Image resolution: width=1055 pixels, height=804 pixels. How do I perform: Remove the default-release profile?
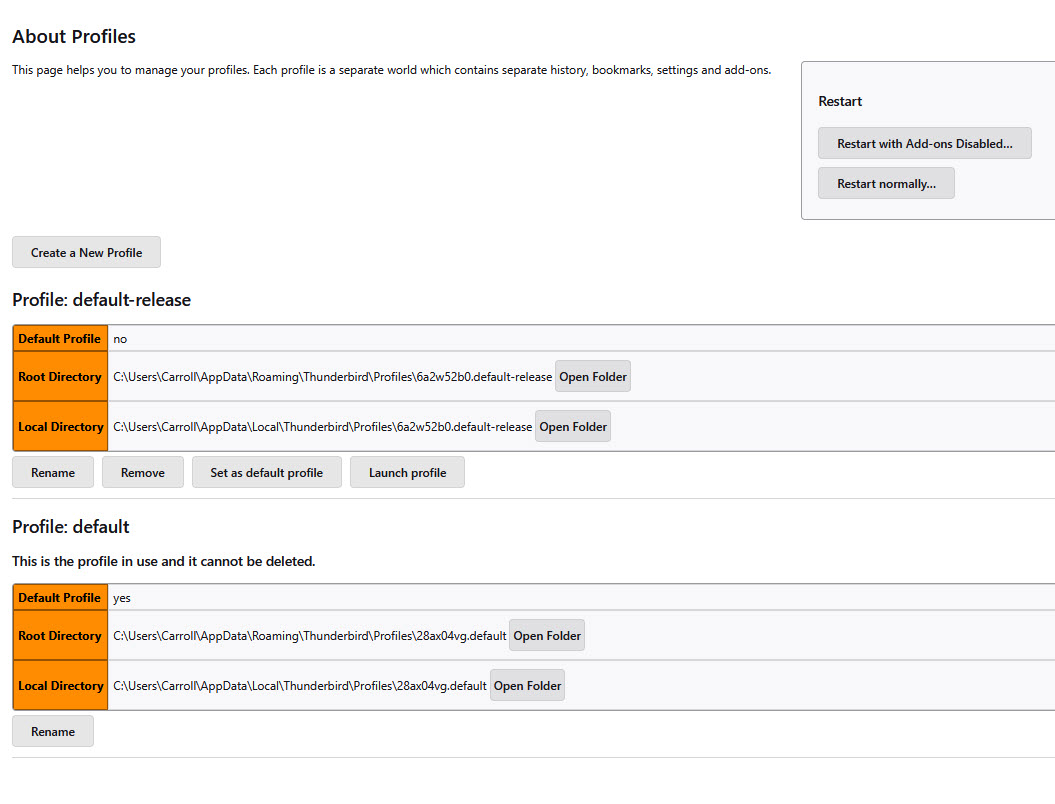pos(143,472)
